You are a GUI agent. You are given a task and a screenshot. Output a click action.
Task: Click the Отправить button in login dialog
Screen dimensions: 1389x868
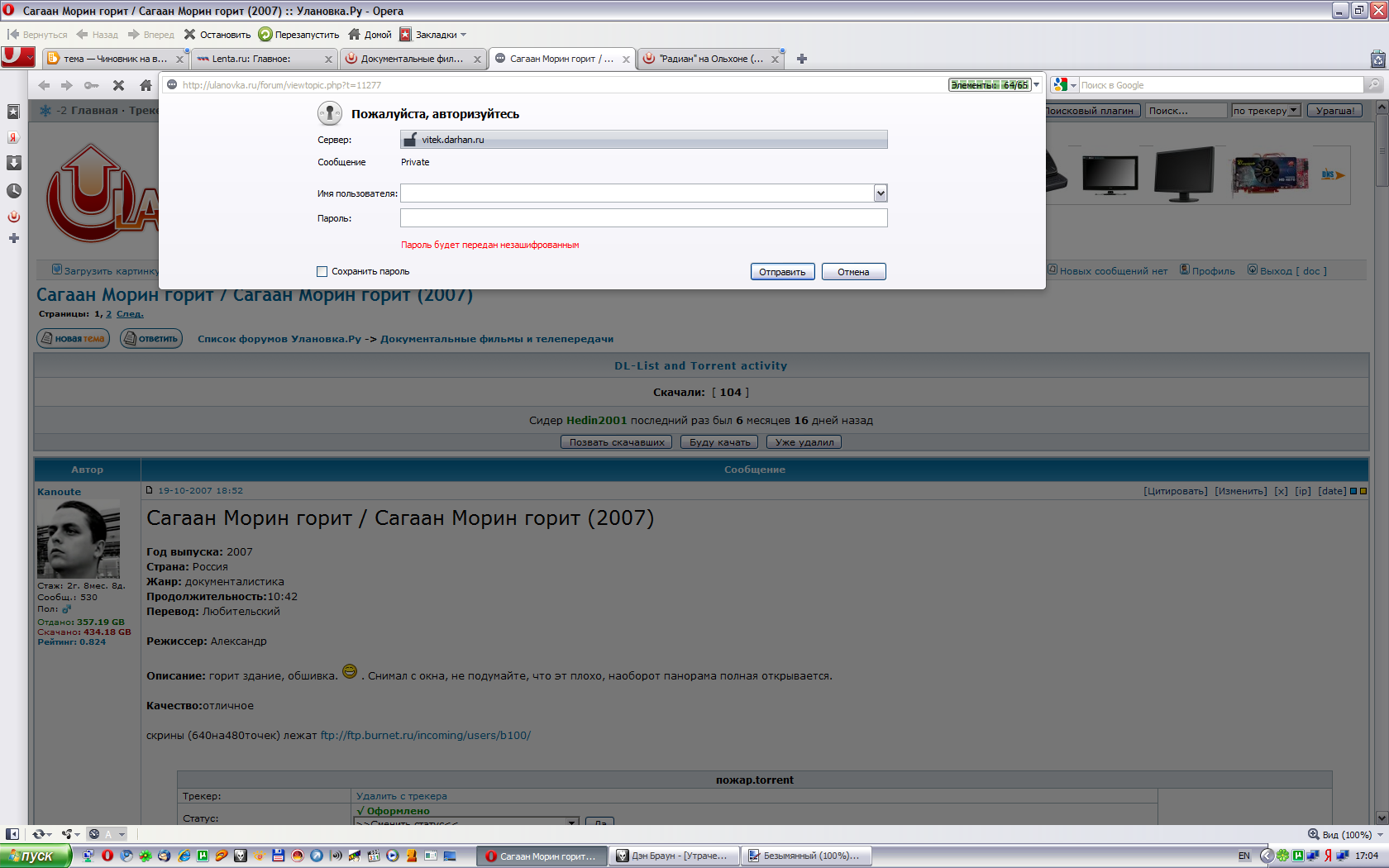click(782, 272)
